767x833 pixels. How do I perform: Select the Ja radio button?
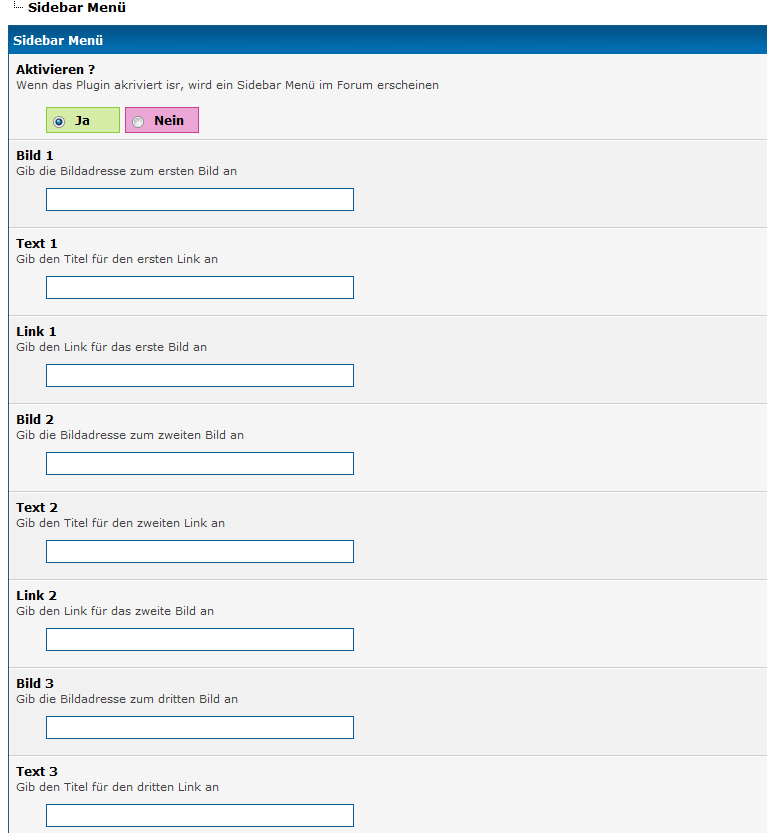(59, 122)
